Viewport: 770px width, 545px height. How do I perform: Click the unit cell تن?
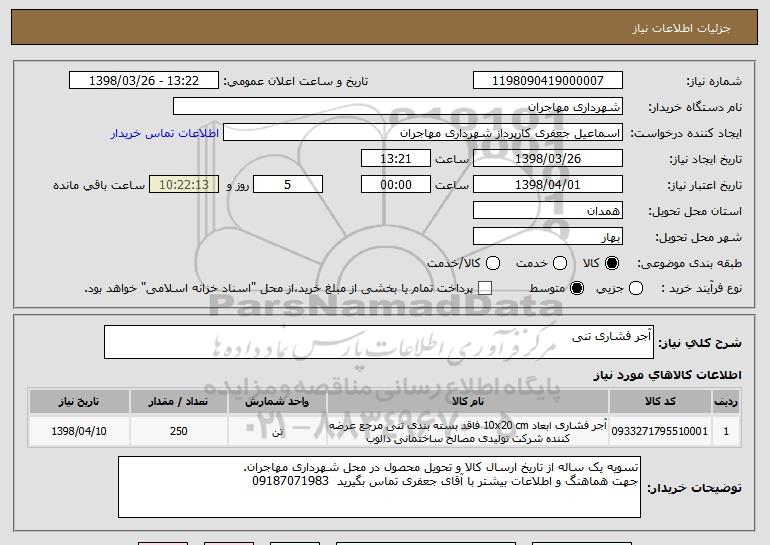[277, 431]
